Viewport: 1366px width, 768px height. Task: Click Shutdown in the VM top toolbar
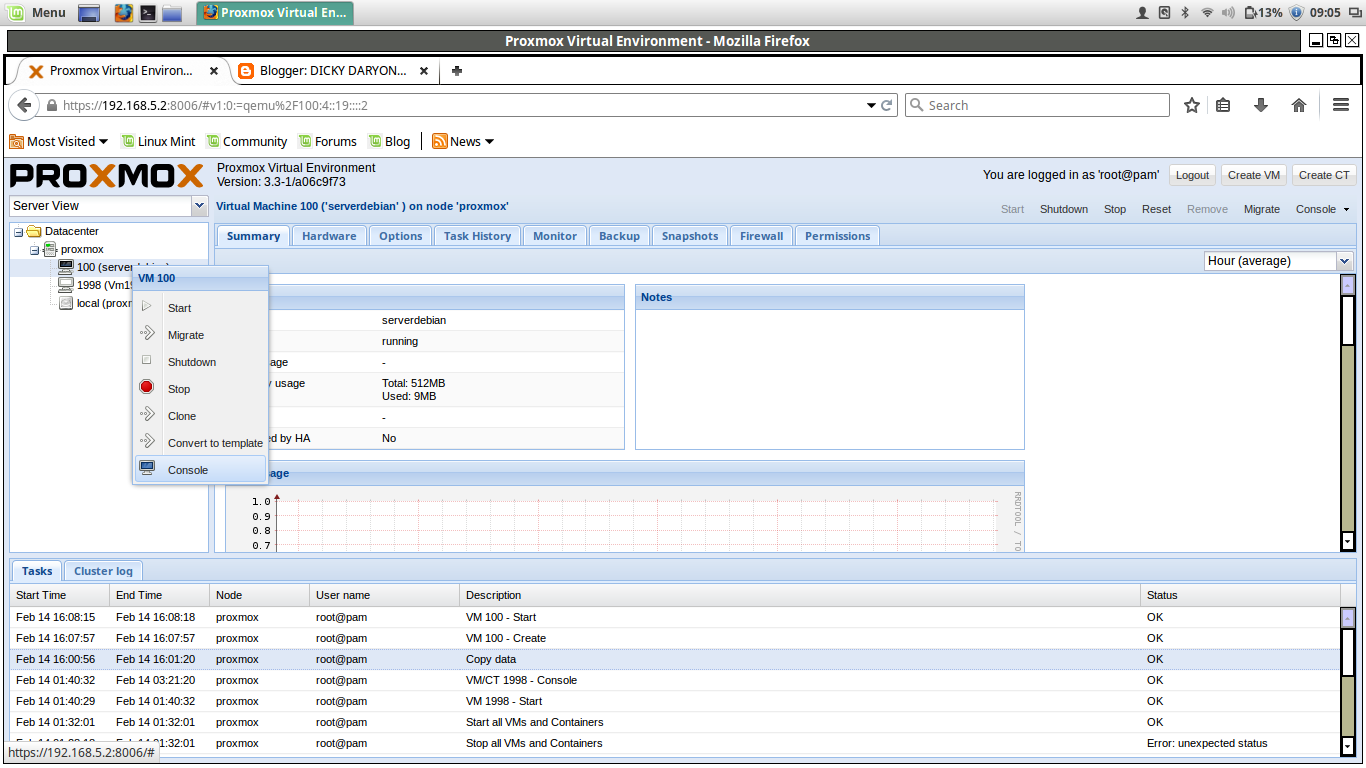(1064, 209)
